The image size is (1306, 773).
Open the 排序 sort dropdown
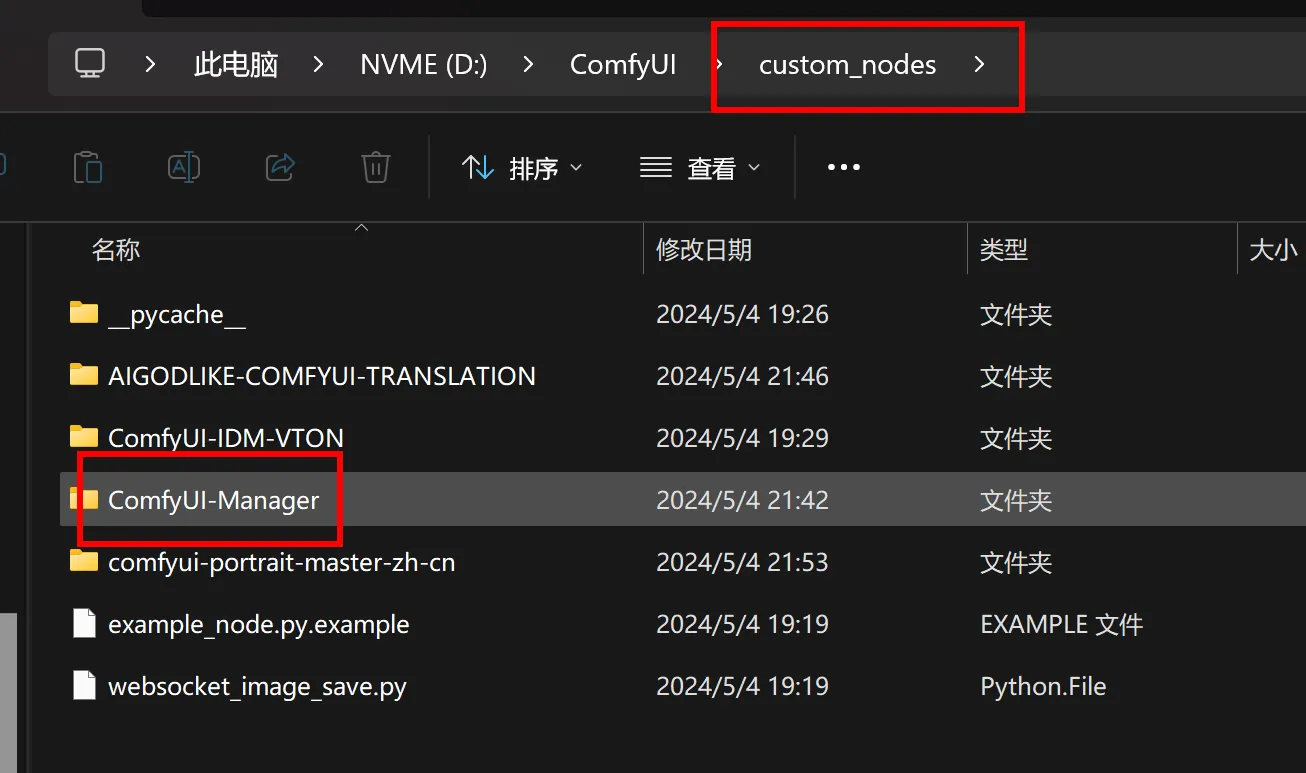point(522,168)
